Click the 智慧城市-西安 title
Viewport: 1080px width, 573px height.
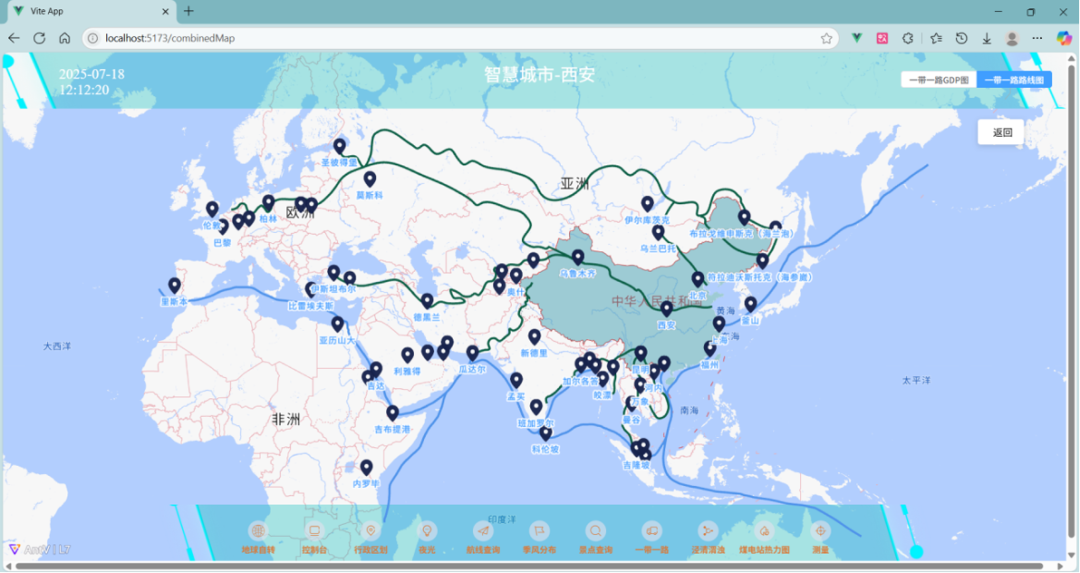[539, 74]
